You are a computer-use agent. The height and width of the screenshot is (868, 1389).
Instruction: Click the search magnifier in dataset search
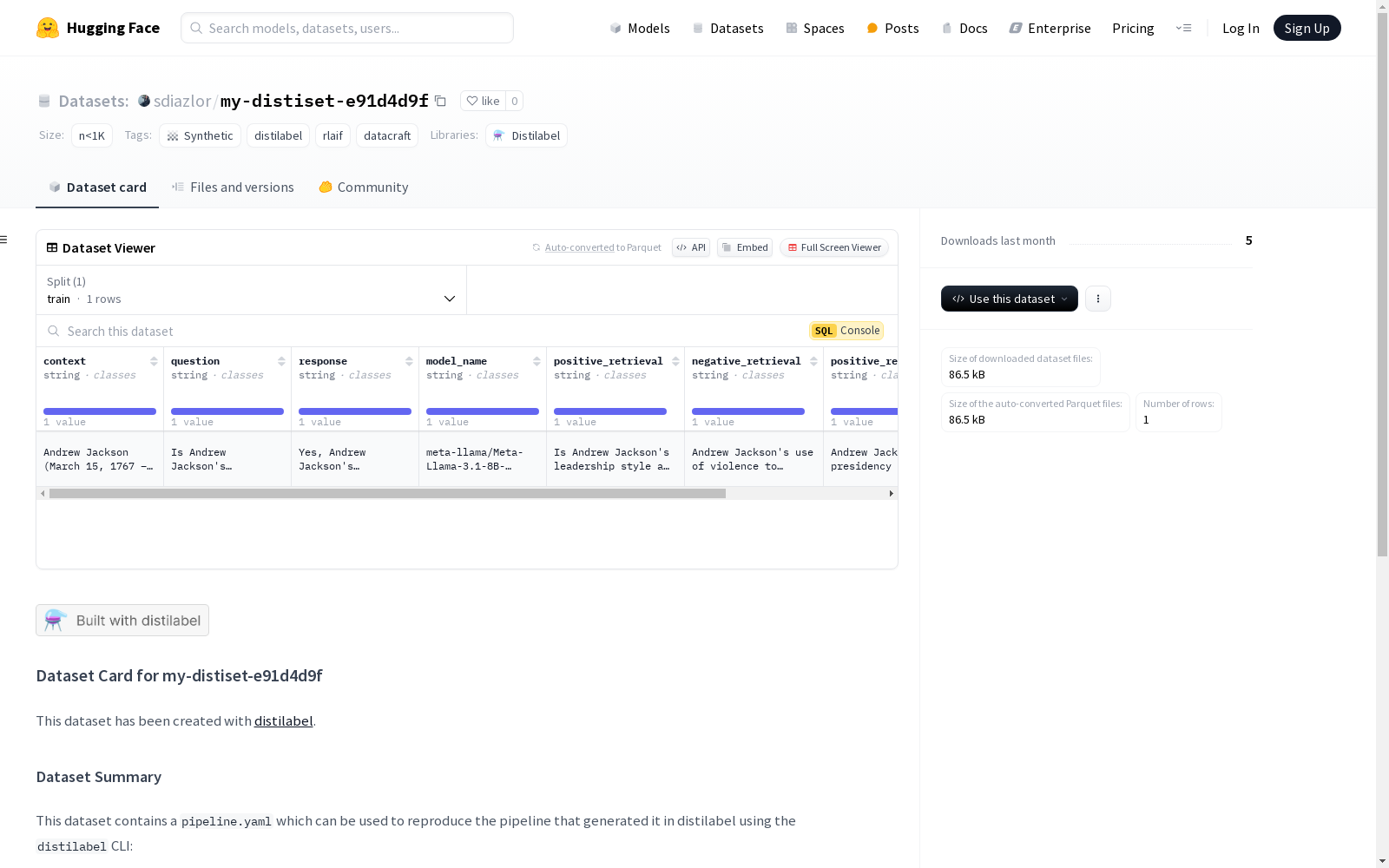[54, 331]
